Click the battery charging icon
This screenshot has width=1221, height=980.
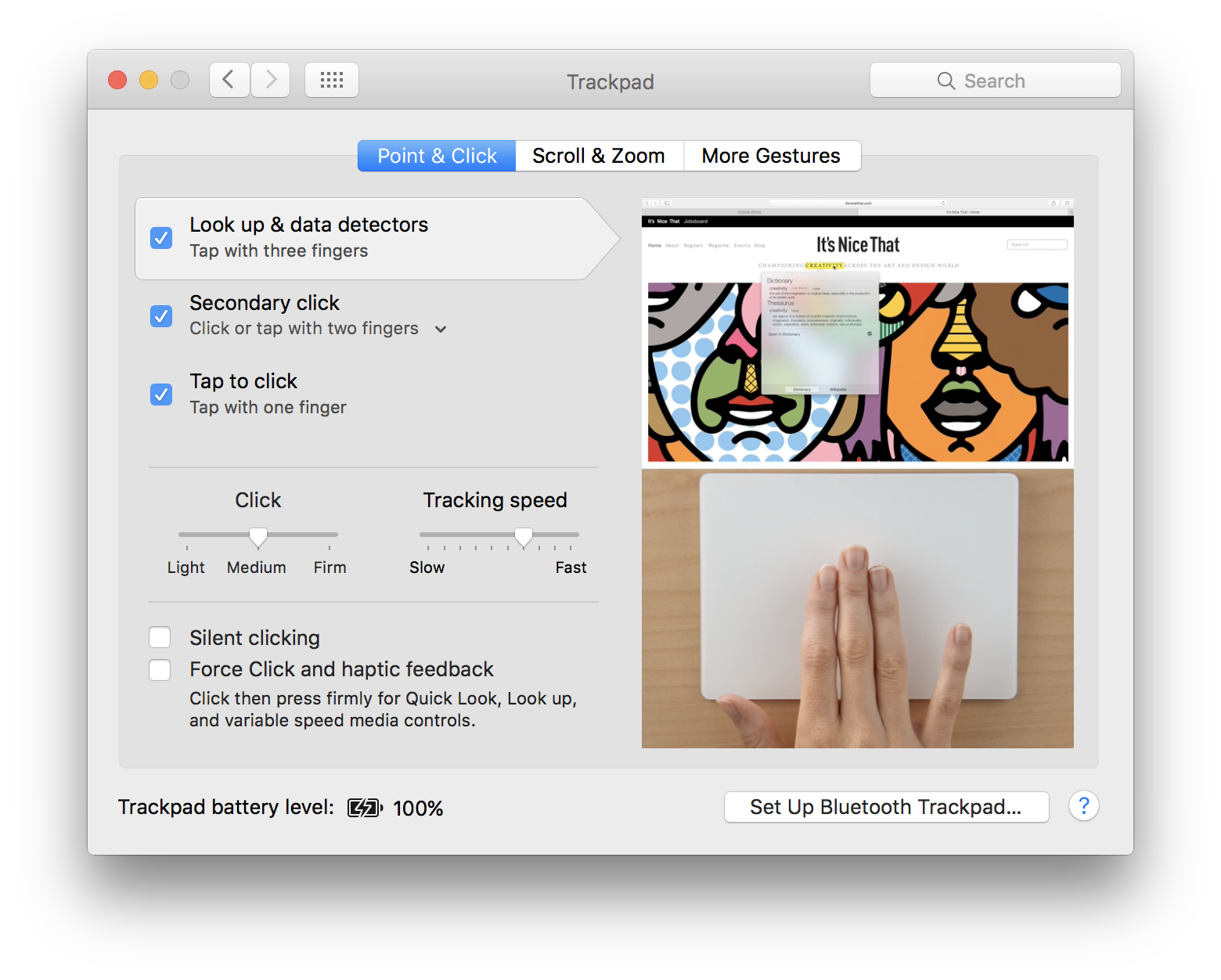[x=365, y=808]
